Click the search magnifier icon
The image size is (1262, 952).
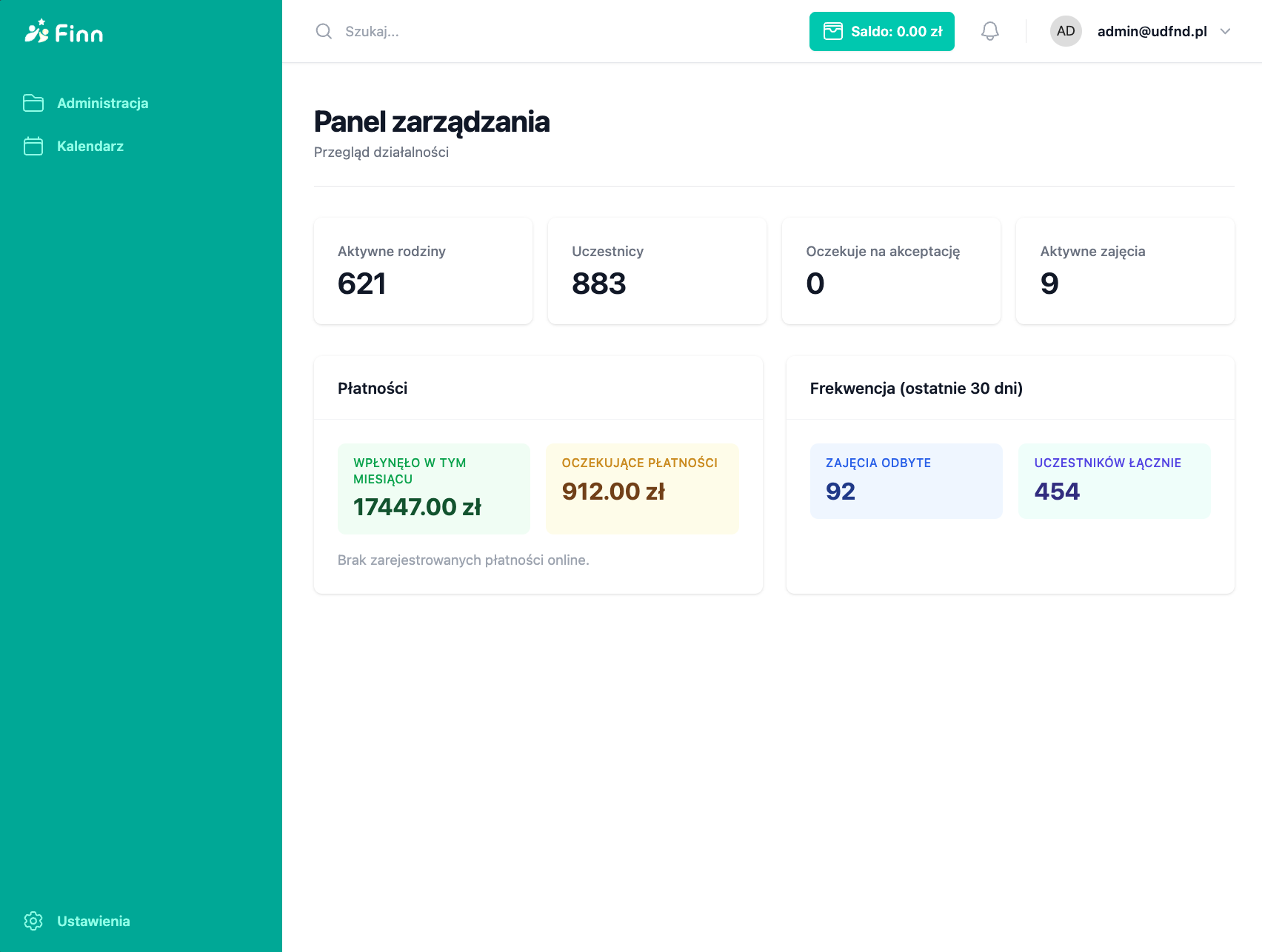(324, 31)
